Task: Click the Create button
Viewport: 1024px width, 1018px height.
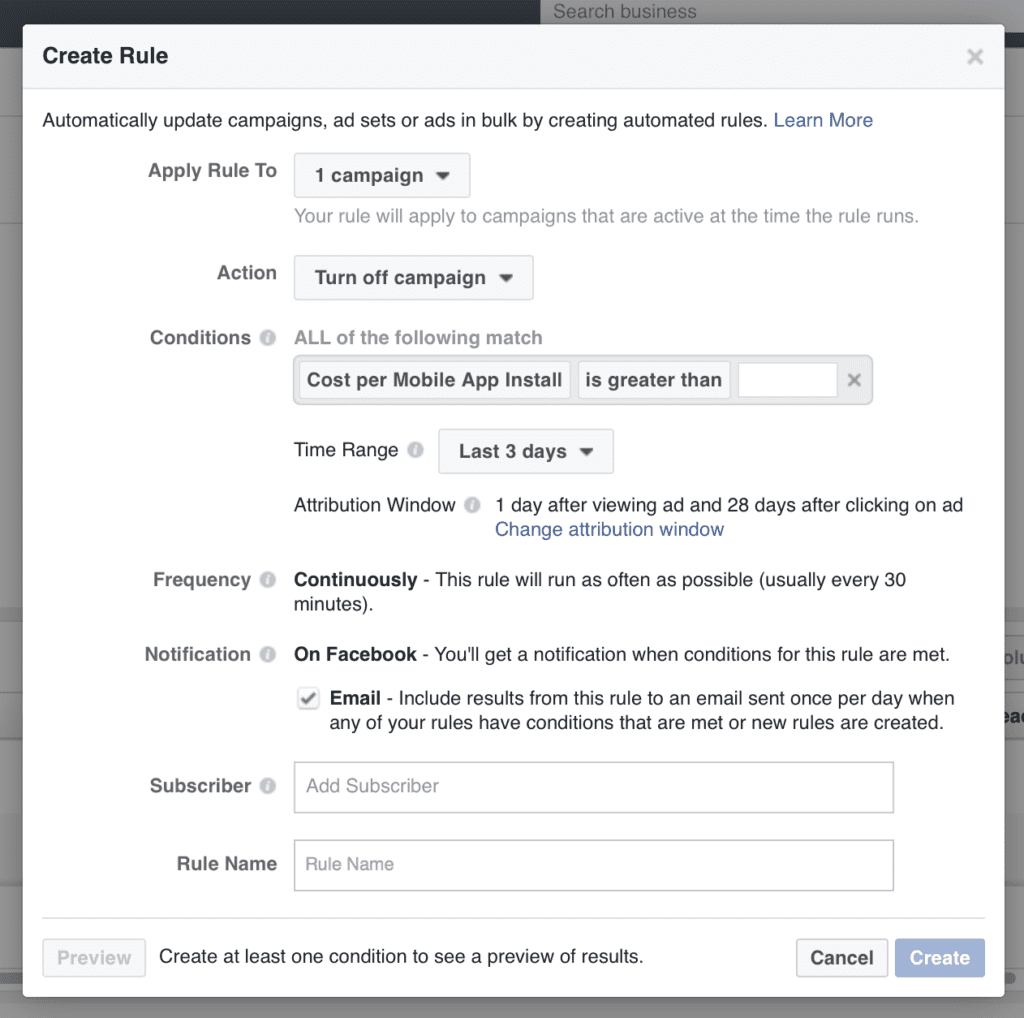Action: (940, 958)
